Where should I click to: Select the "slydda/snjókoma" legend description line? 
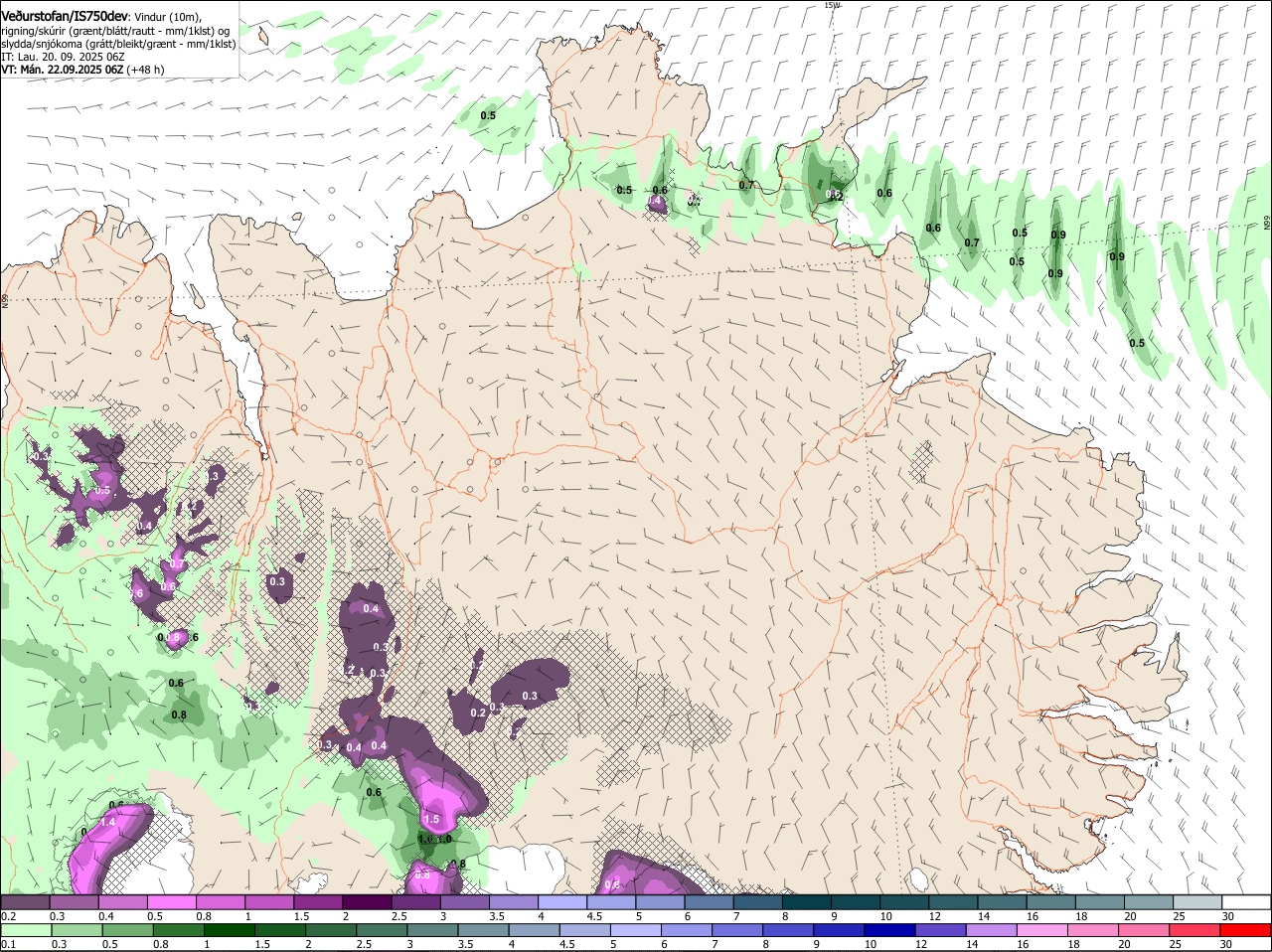tap(118, 44)
